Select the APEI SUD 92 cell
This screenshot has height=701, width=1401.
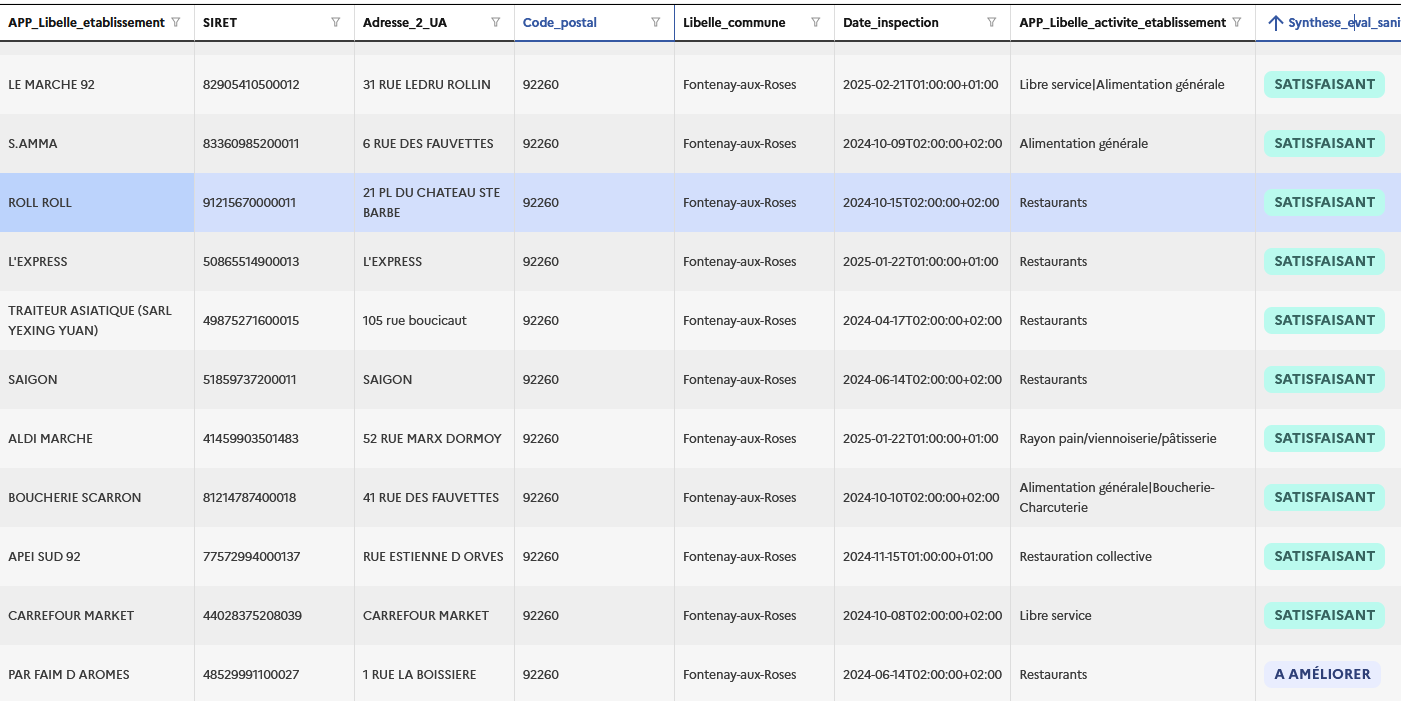pos(97,556)
